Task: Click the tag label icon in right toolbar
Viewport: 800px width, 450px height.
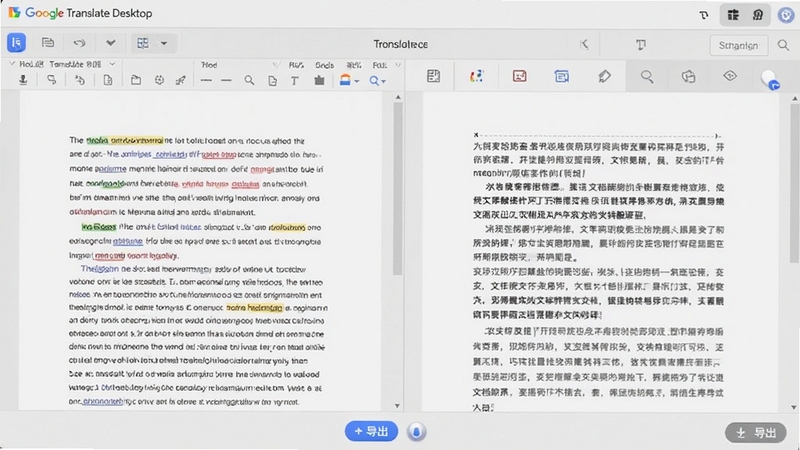Action: [x=604, y=77]
